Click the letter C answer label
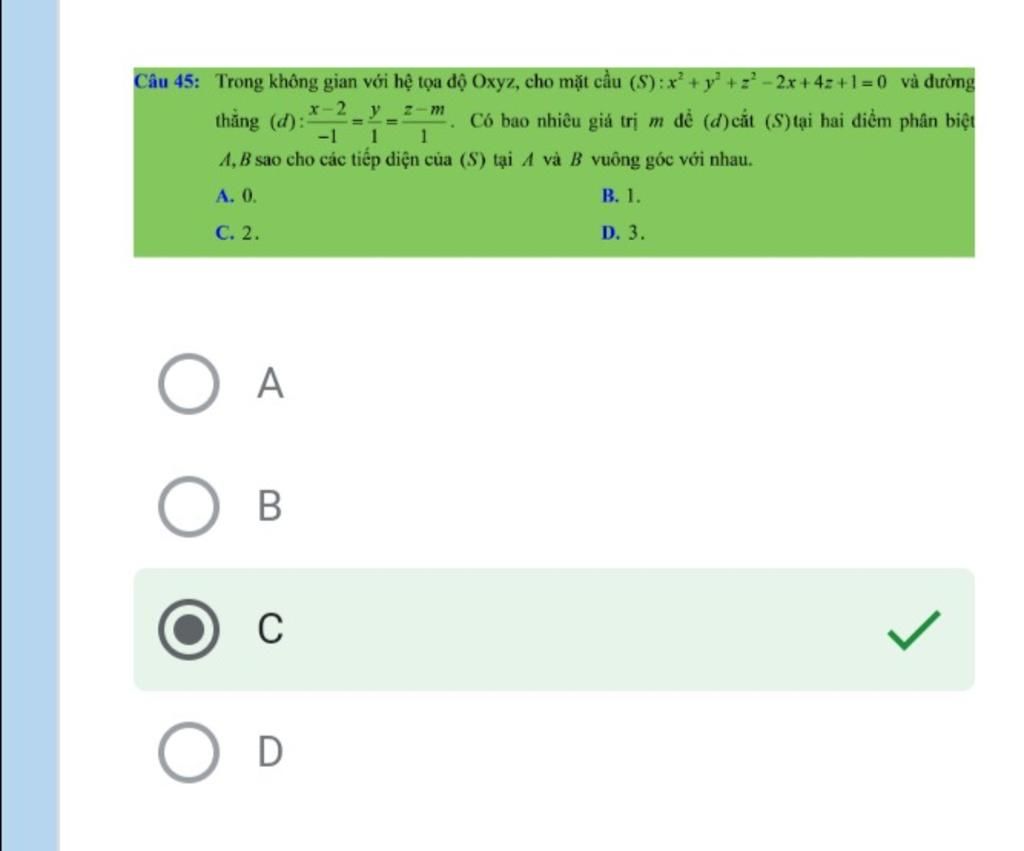The image size is (1024, 851). coord(270,629)
